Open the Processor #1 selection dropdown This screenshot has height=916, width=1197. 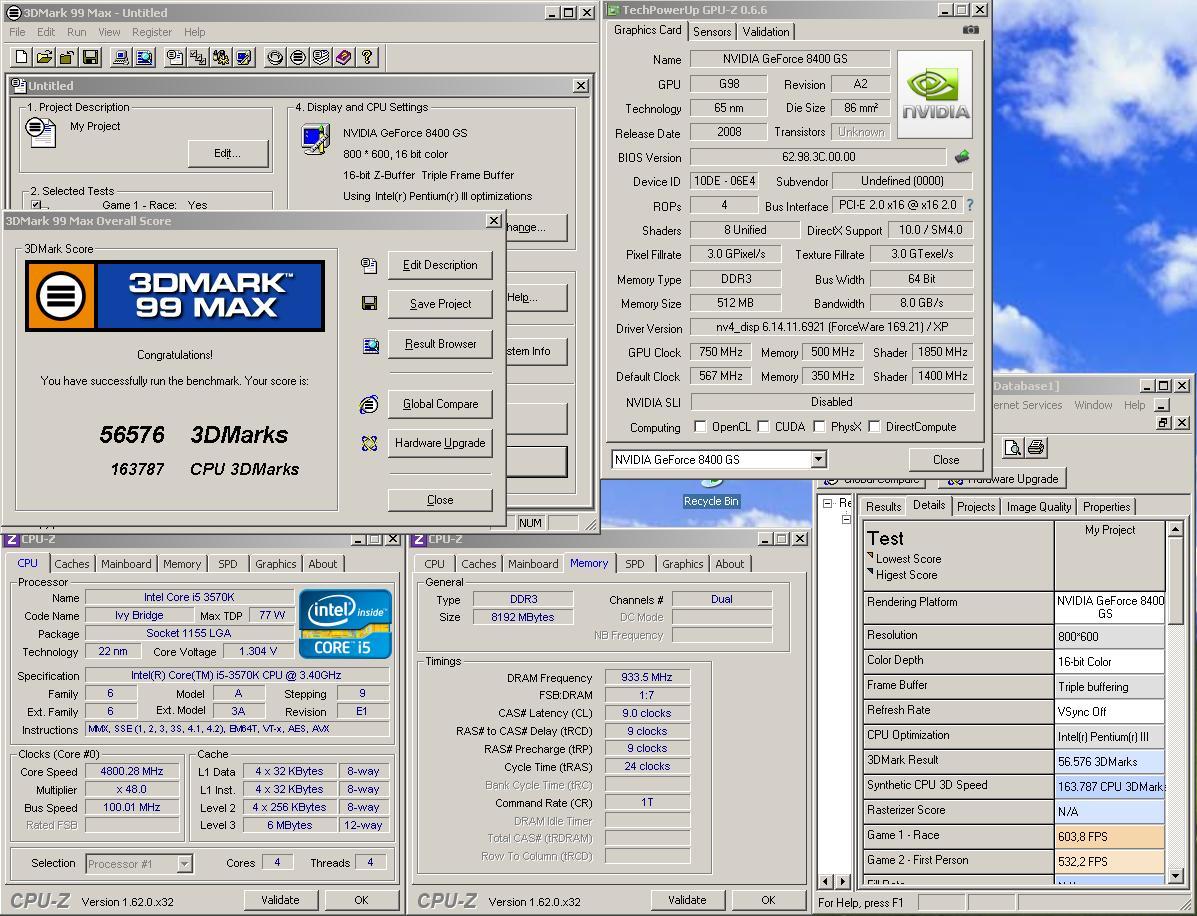click(x=184, y=863)
